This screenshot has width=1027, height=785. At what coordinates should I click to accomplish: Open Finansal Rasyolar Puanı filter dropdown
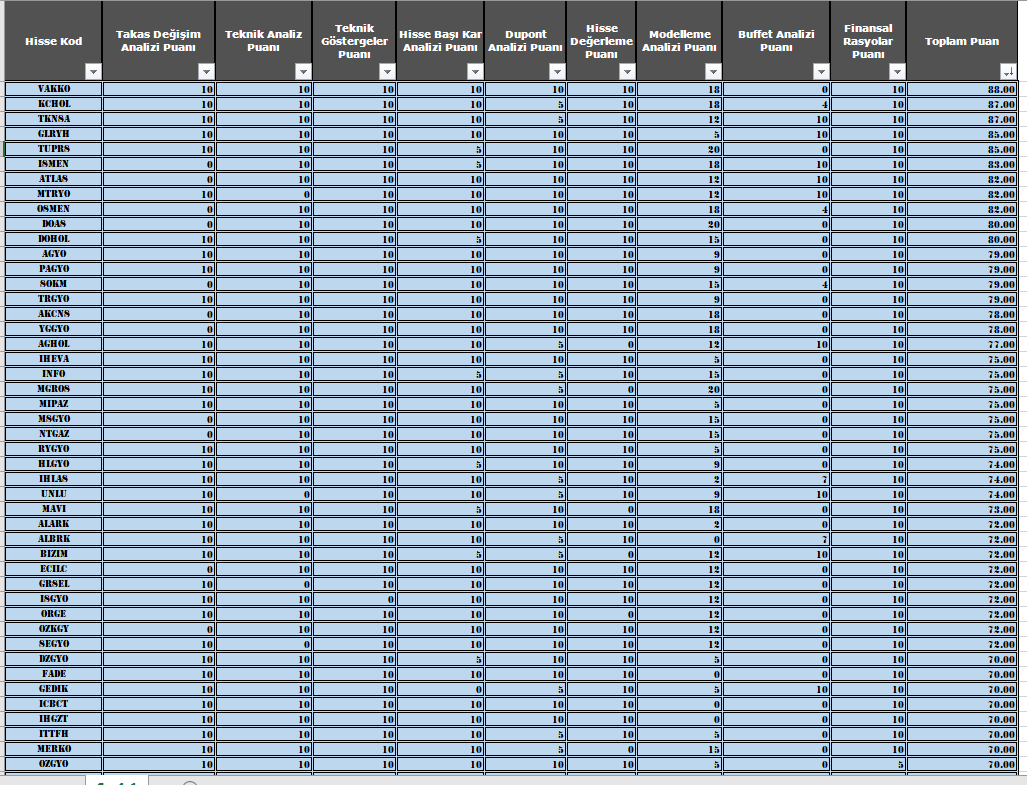(898, 71)
